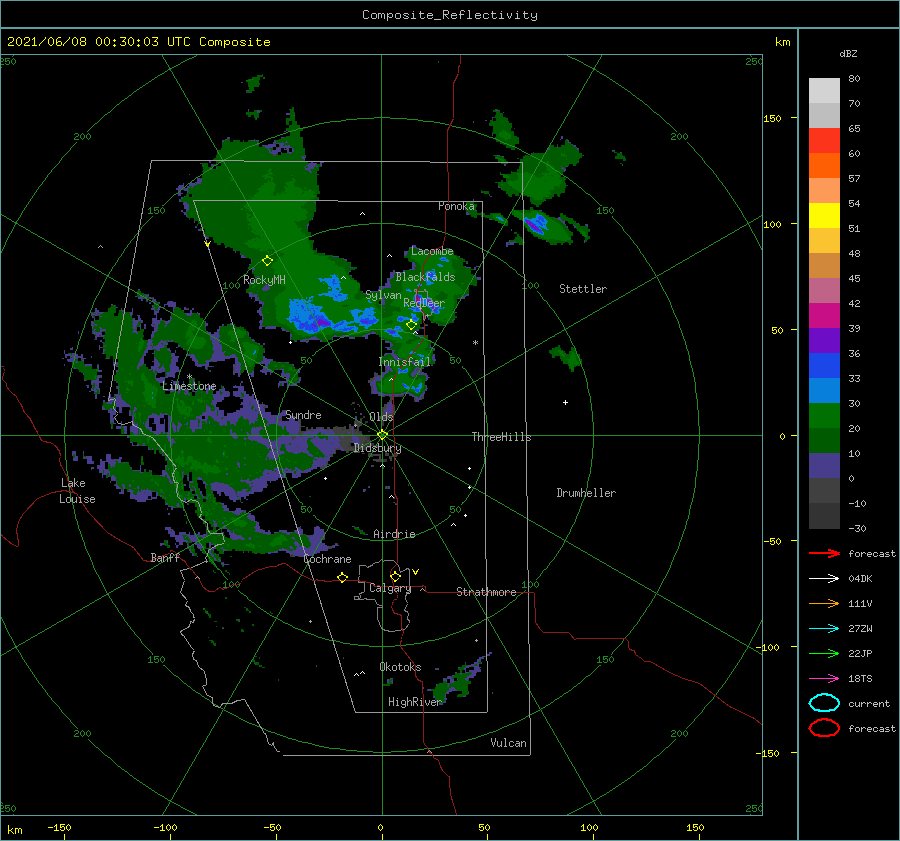Click the Drumheller town label
900x841 pixels.
(586, 493)
